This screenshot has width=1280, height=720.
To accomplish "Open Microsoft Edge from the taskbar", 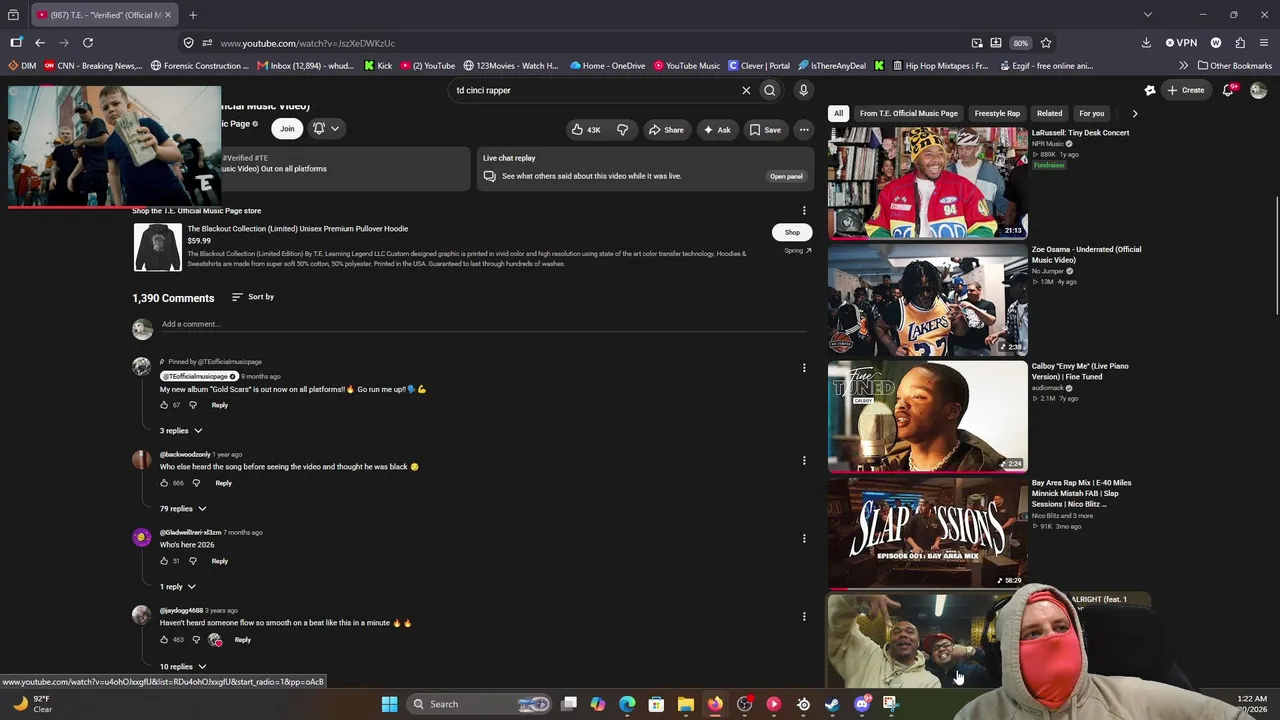I will click(x=627, y=704).
